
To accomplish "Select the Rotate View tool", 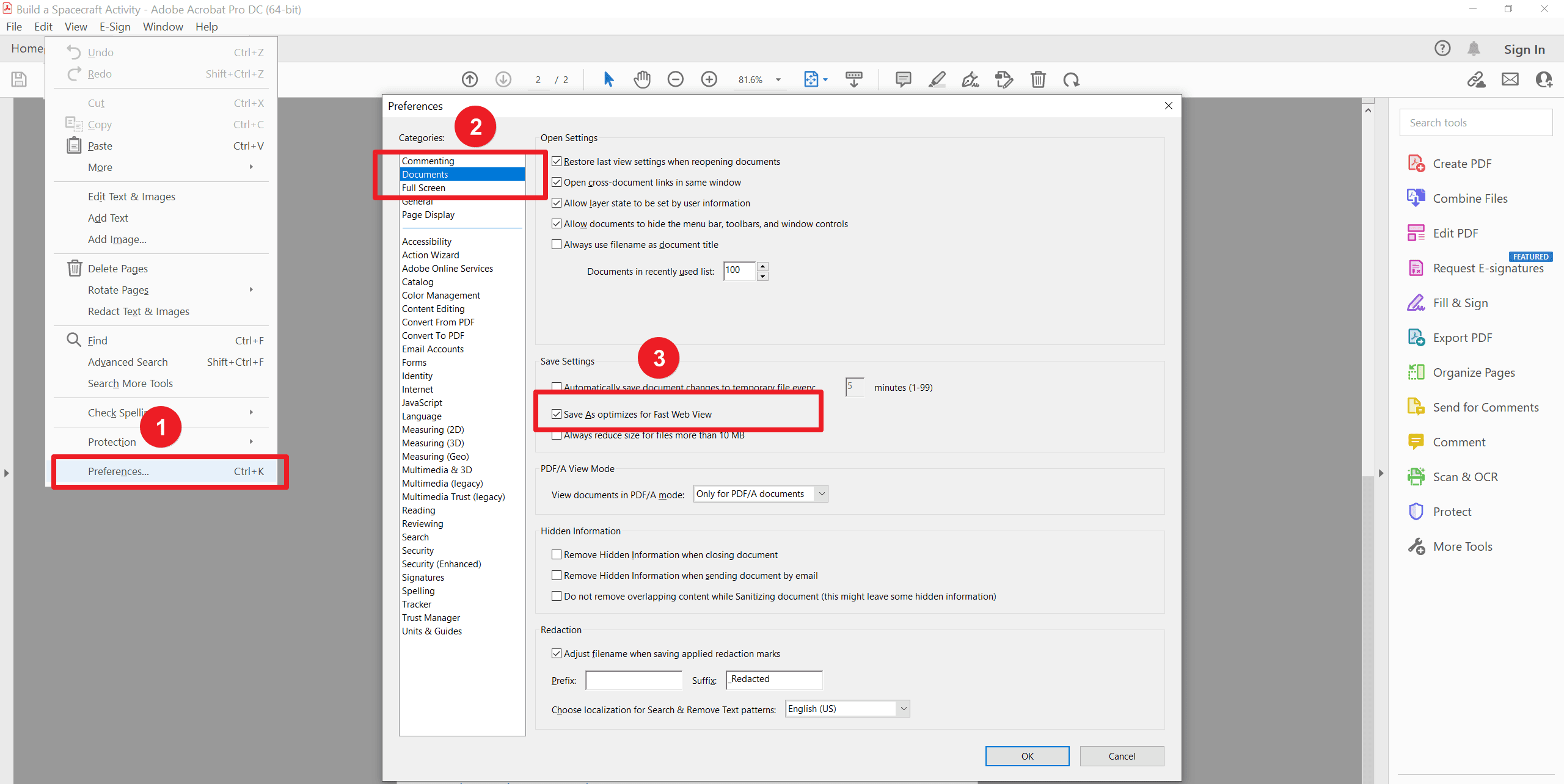I will (x=1071, y=79).
